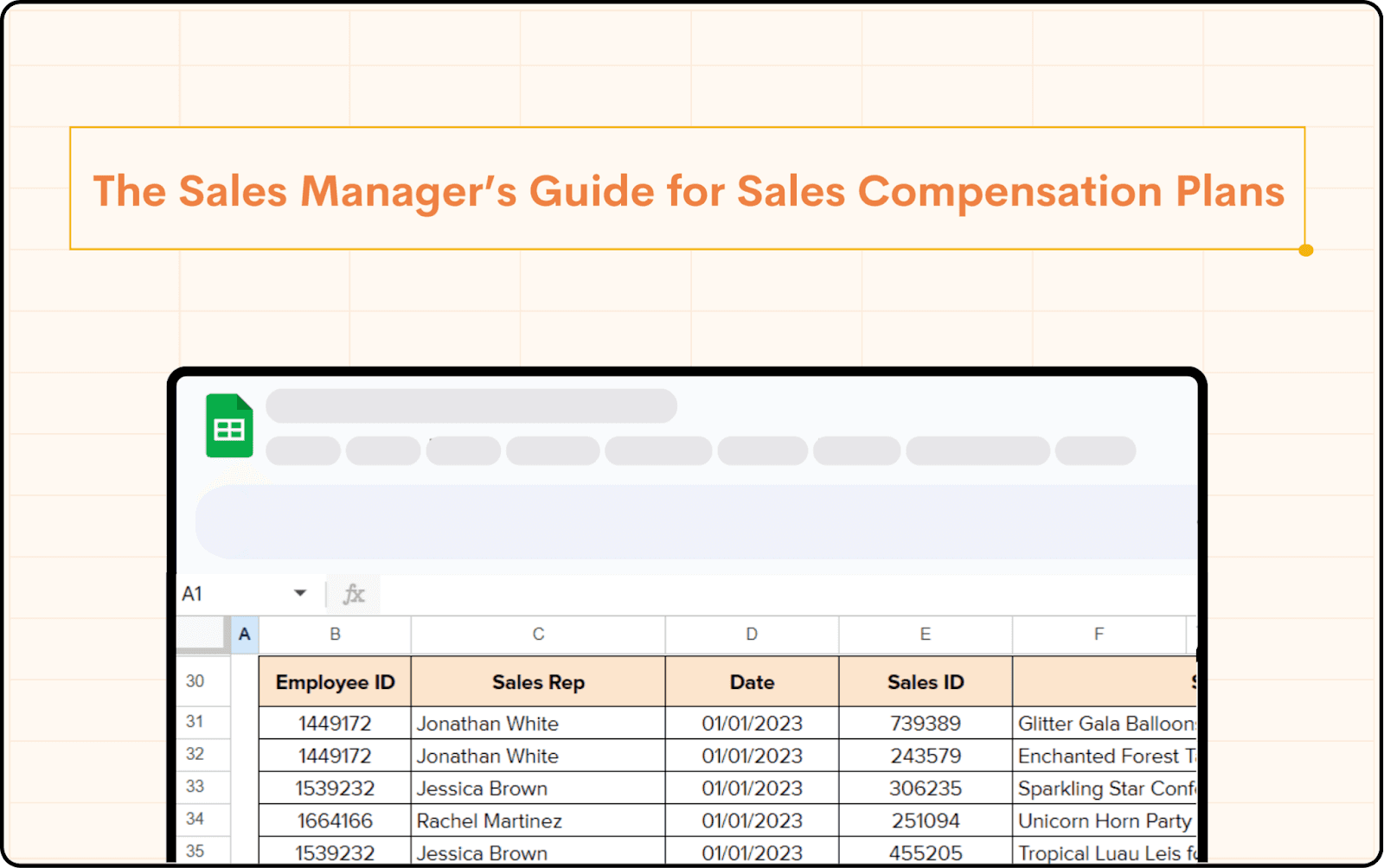Select row 35 header

click(x=203, y=851)
